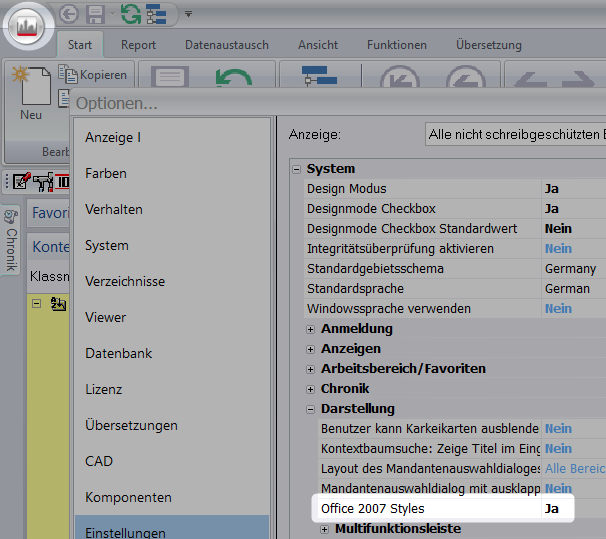Viewport: 606px width, 539px height.
Task: Expand the Multifunktionsleiste group
Action: (x=325, y=529)
